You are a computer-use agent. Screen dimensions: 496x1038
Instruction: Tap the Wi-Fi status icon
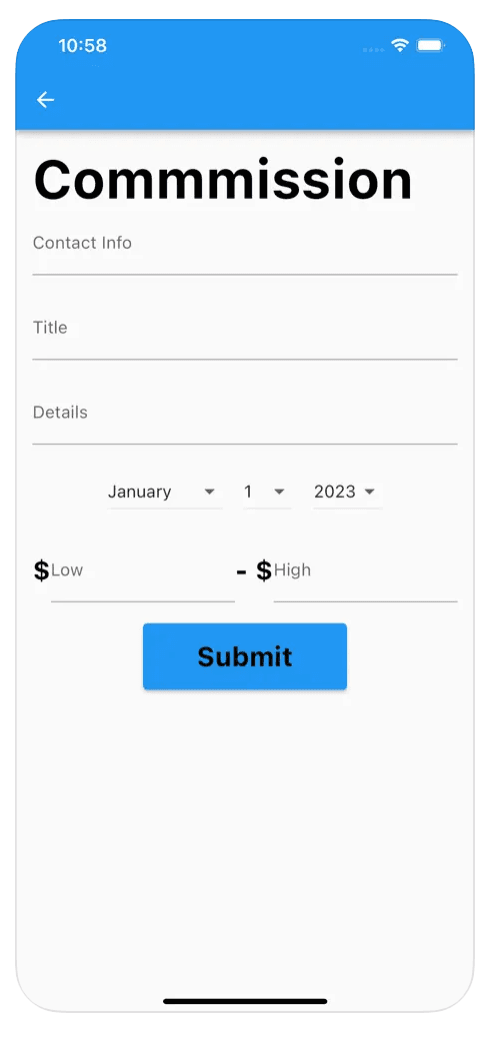coord(400,46)
